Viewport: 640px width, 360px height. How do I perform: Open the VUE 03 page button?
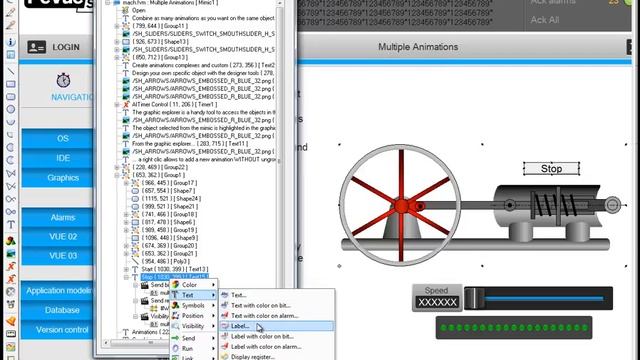(57, 256)
